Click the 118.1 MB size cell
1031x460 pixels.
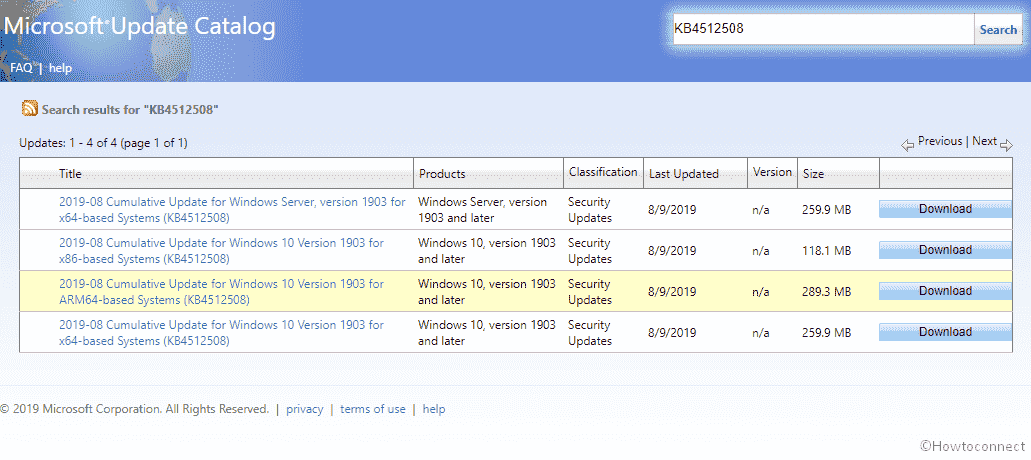pos(827,251)
